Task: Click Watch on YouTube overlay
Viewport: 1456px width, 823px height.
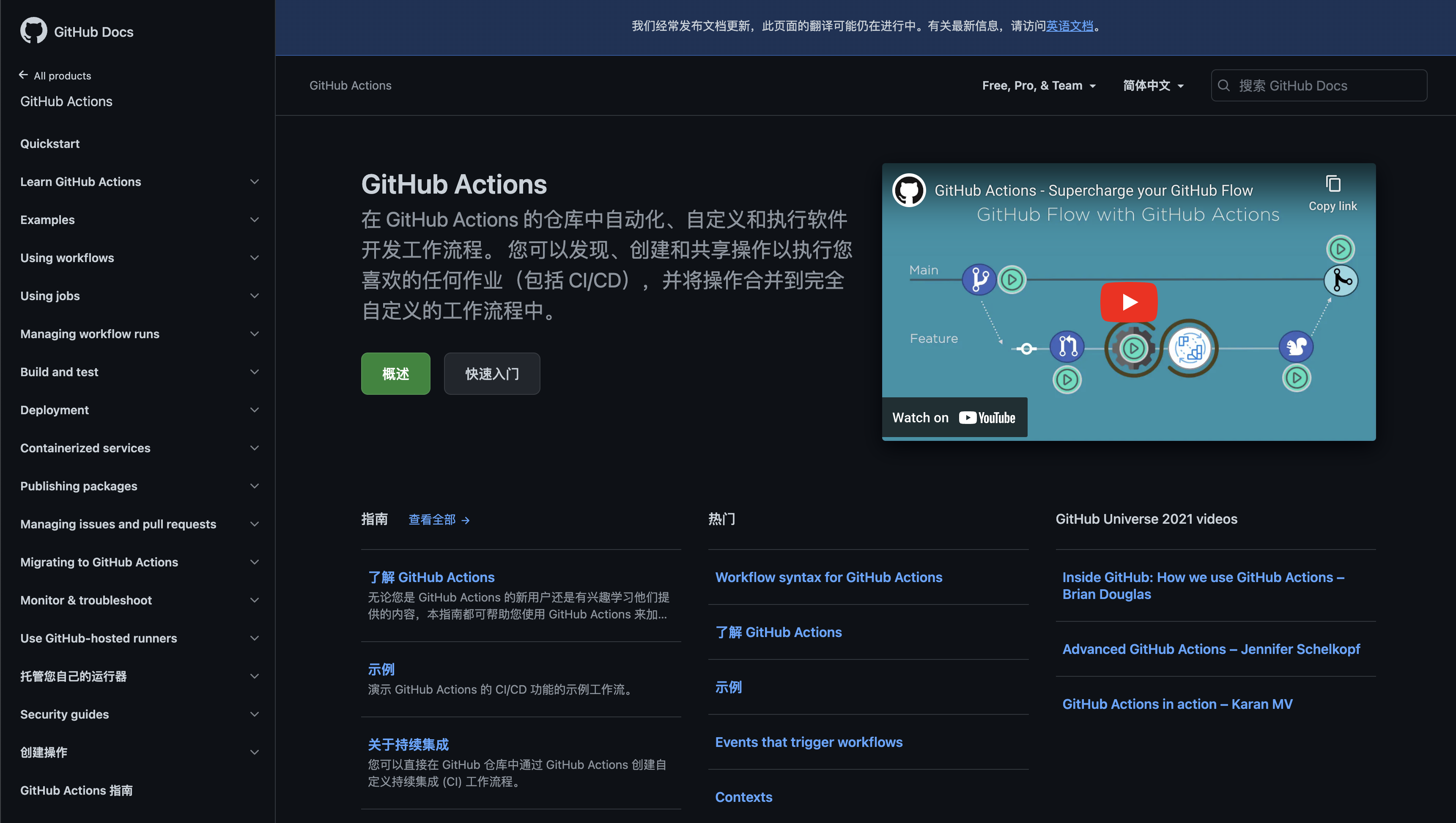Action: (x=954, y=418)
